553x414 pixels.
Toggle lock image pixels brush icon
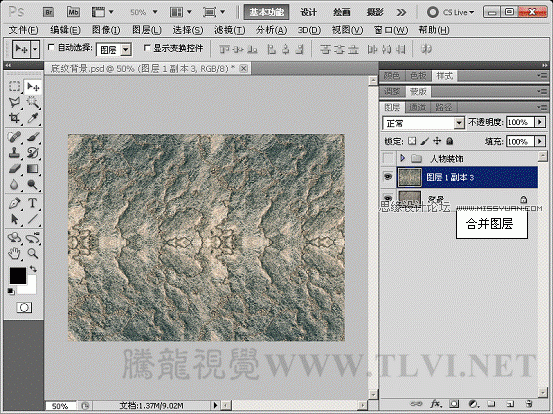425,141
